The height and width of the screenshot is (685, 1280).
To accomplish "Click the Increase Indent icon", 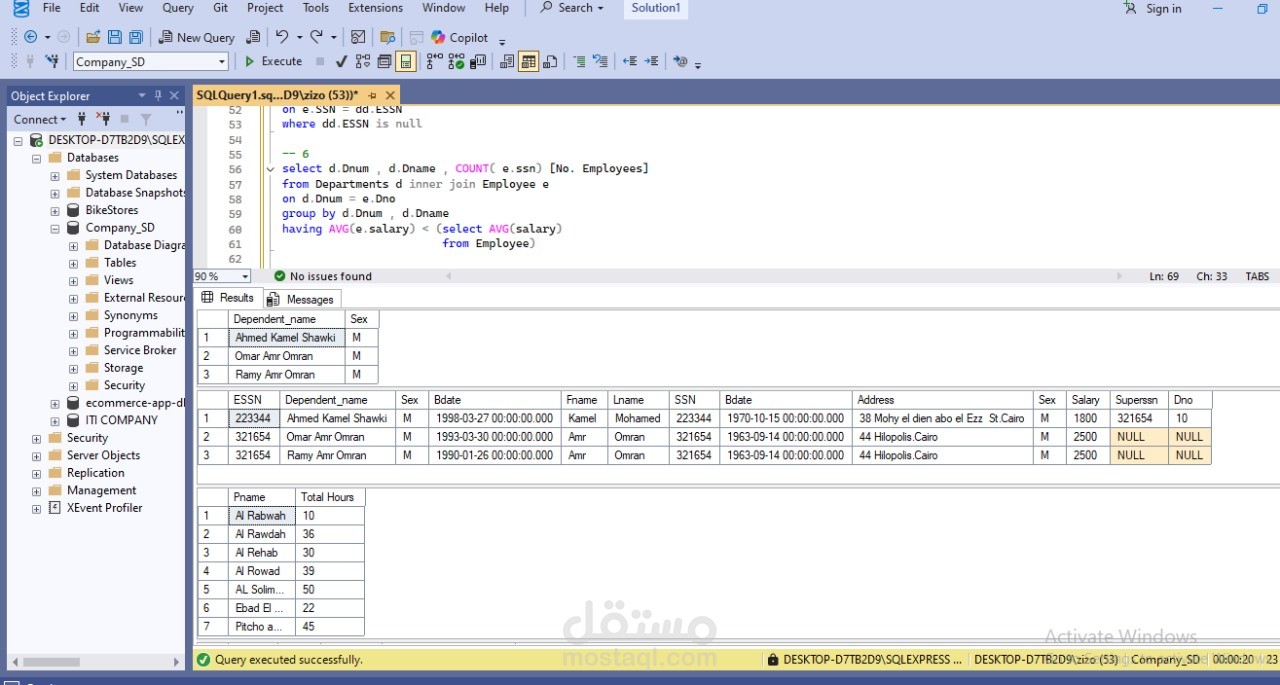I will tap(652, 61).
